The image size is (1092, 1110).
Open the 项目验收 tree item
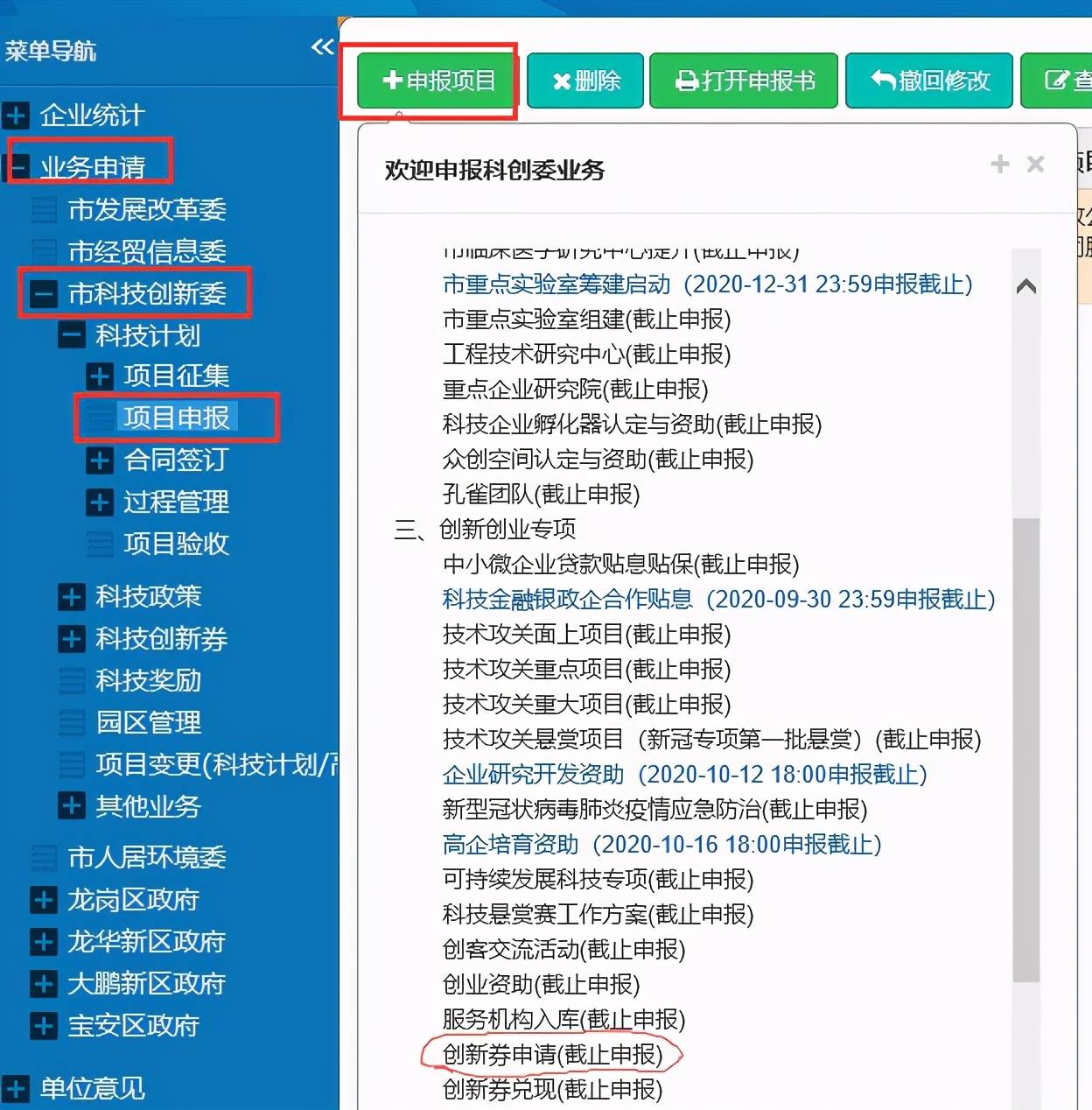pos(176,544)
